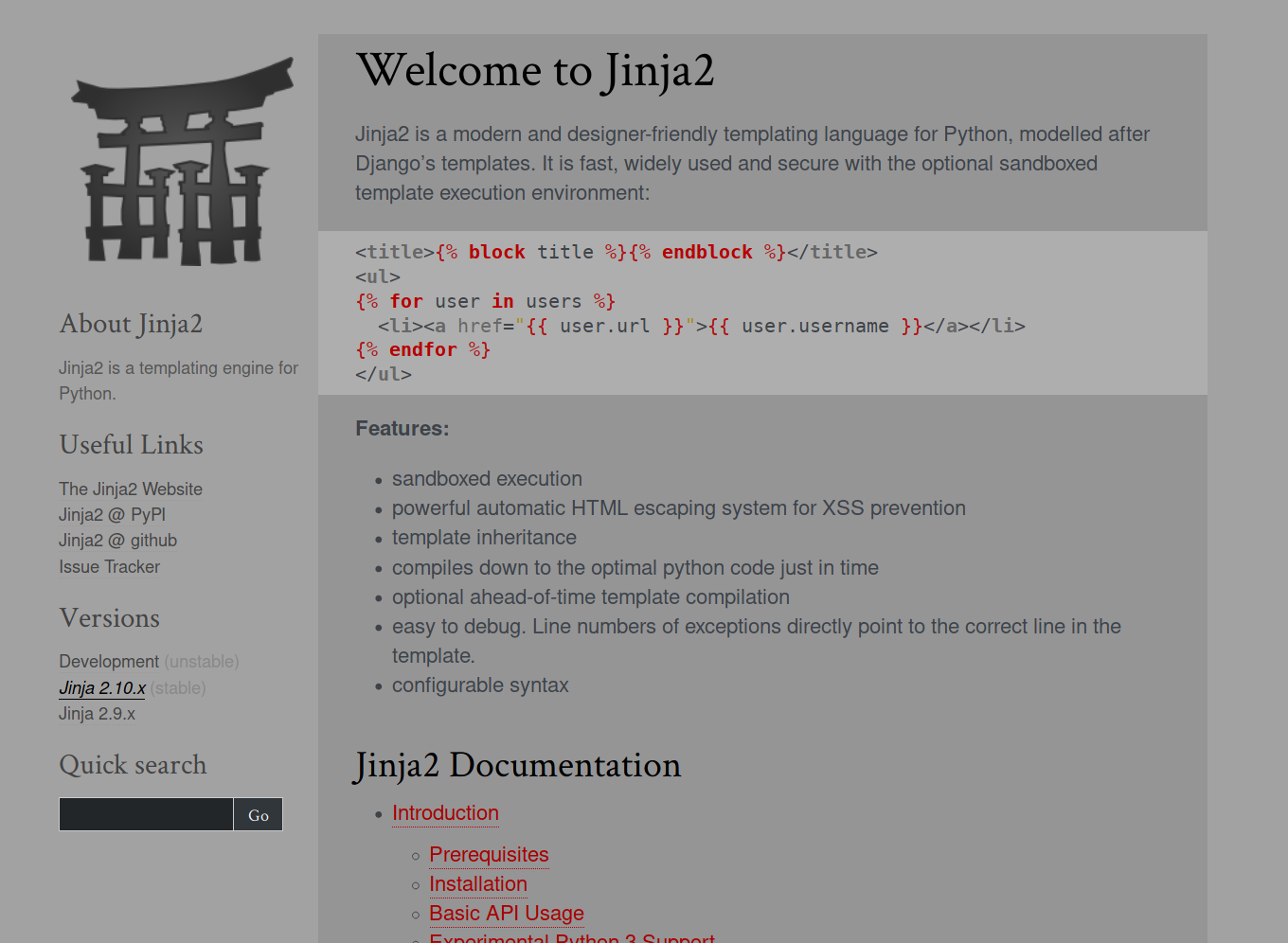Screen dimensions: 1288x943
Task: Open the Prerequisites section link
Action: pos(489,855)
